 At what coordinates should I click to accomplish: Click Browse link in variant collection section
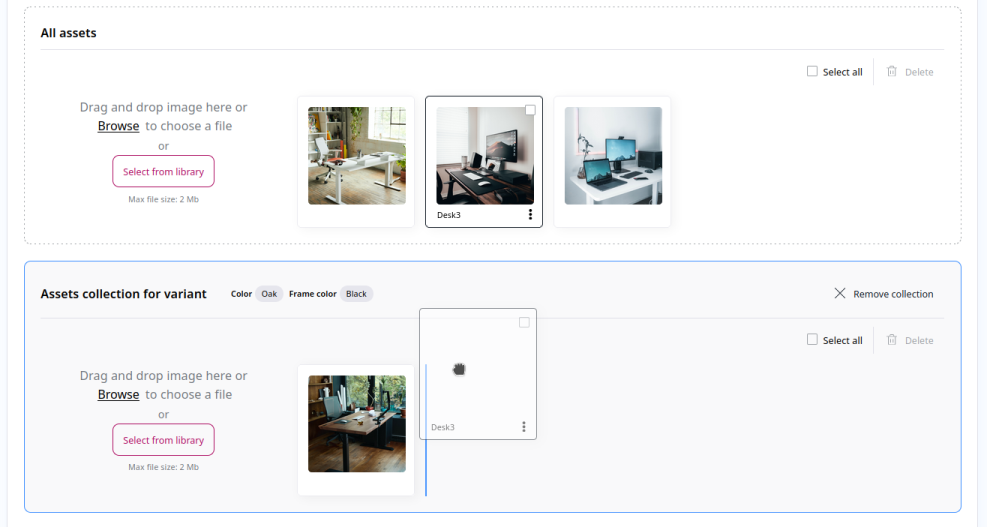coord(118,395)
